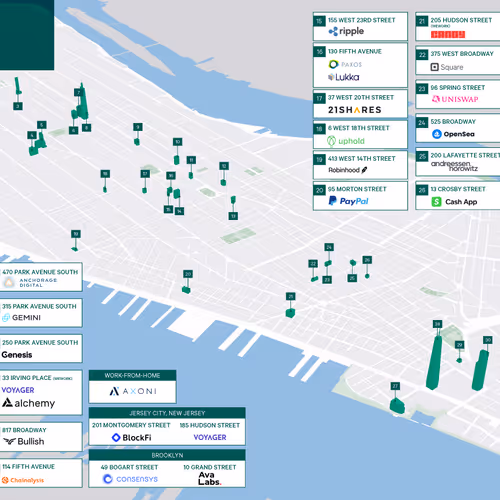Click map marker number 3
Screen dimensions: 500x500
click(18, 106)
